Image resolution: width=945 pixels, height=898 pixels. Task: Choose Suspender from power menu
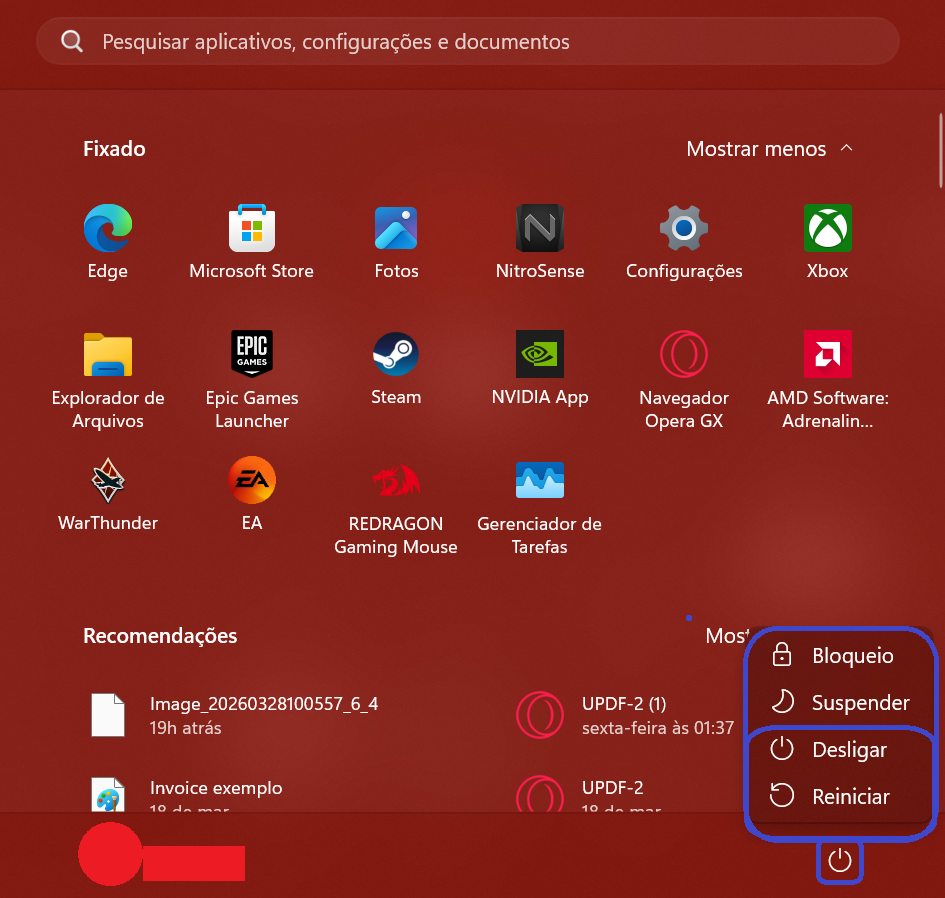(840, 702)
